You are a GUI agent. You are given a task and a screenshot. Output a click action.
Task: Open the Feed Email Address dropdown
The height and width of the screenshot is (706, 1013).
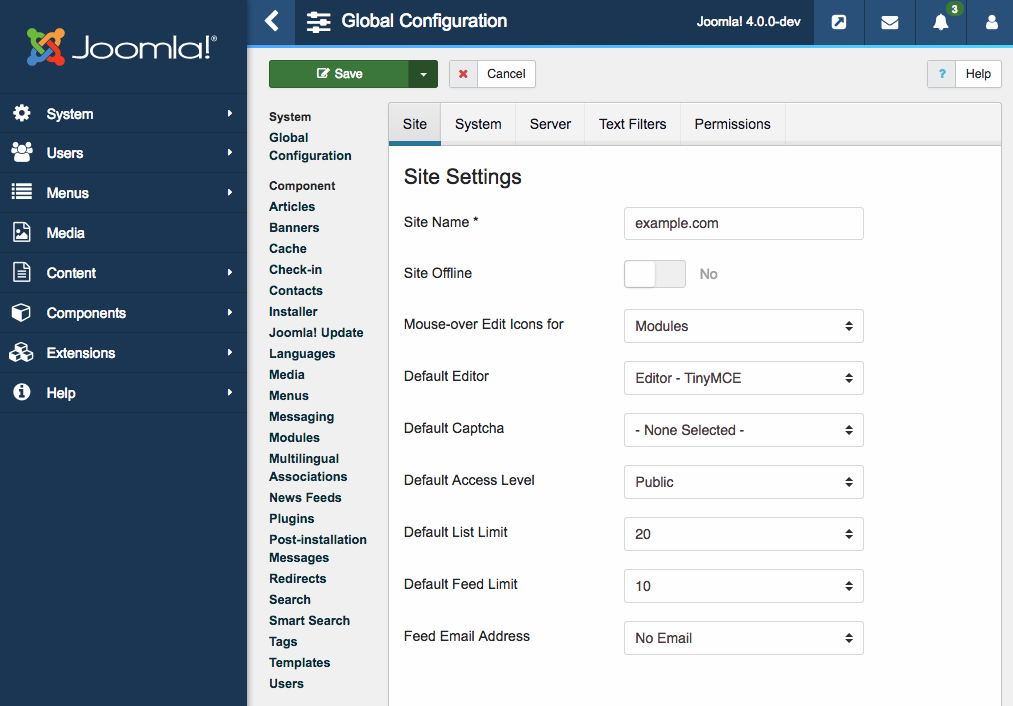pyautogui.click(x=743, y=637)
